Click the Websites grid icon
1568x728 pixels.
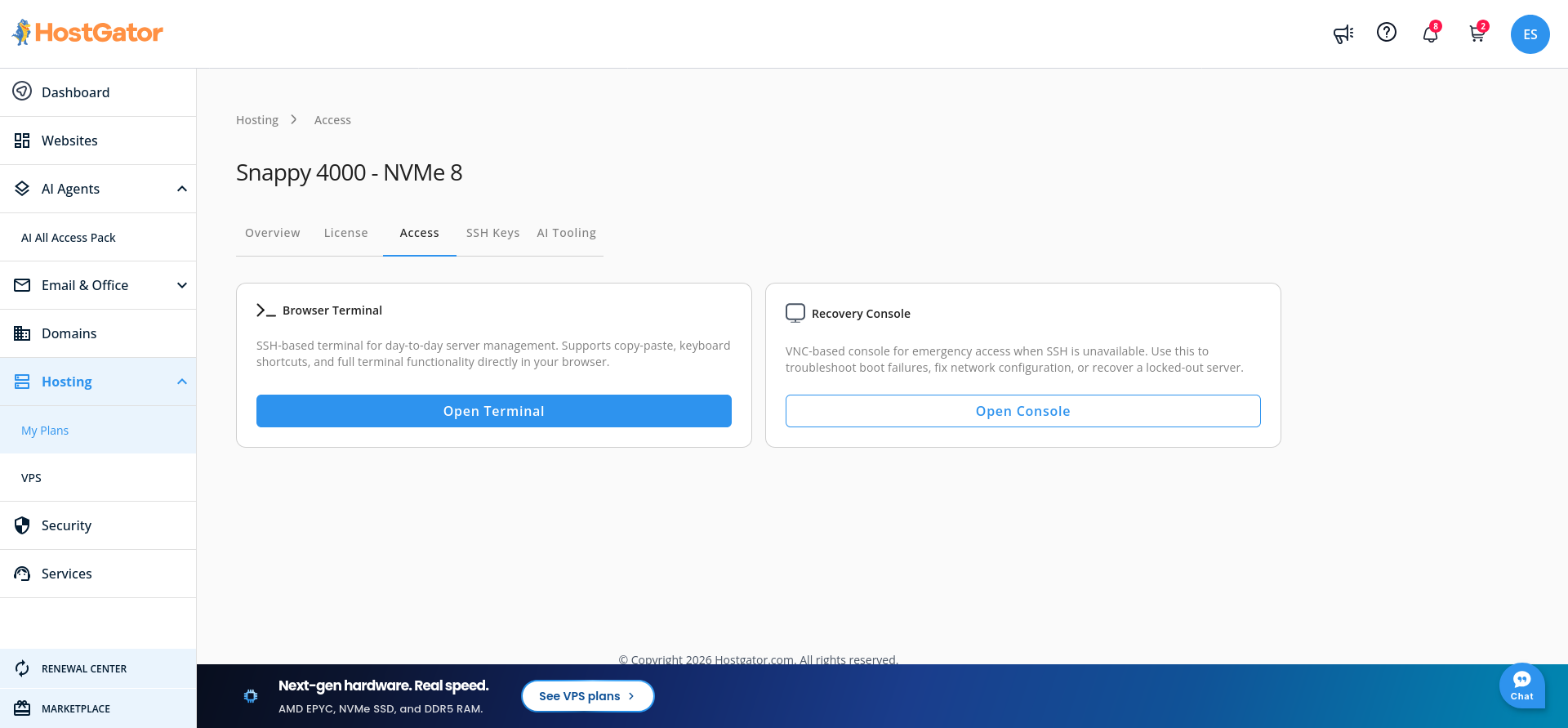pyautogui.click(x=22, y=141)
